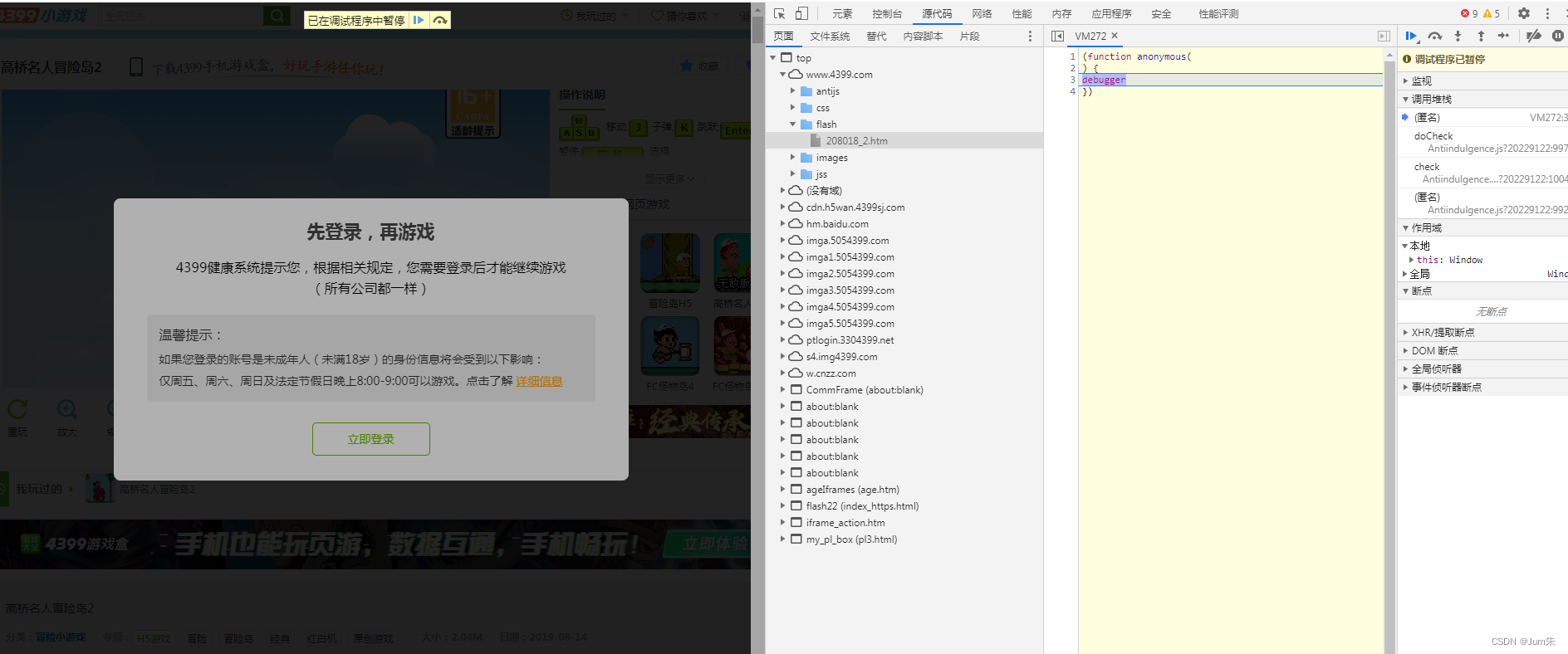This screenshot has height=654, width=1568.
Task: Click the warning count badge 5
Action: 1492,13
